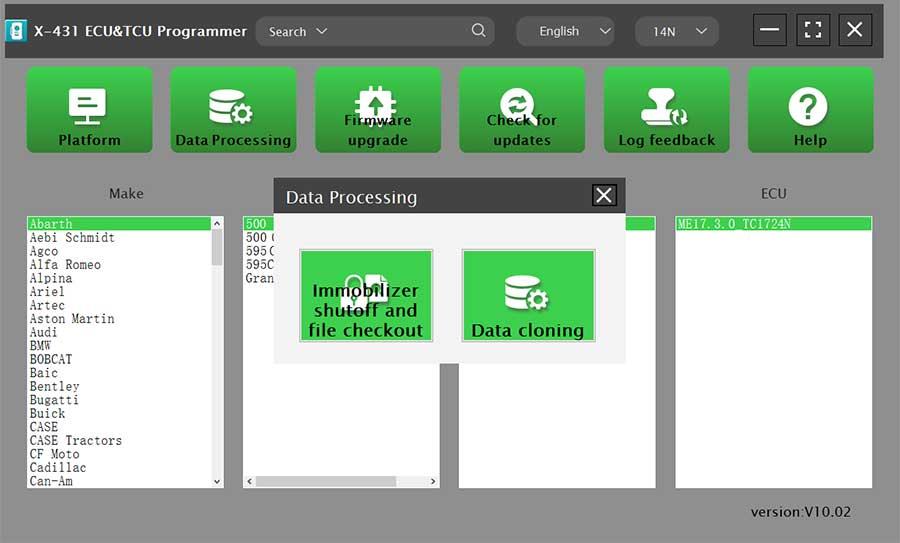Select the Gran model row

tap(259, 278)
